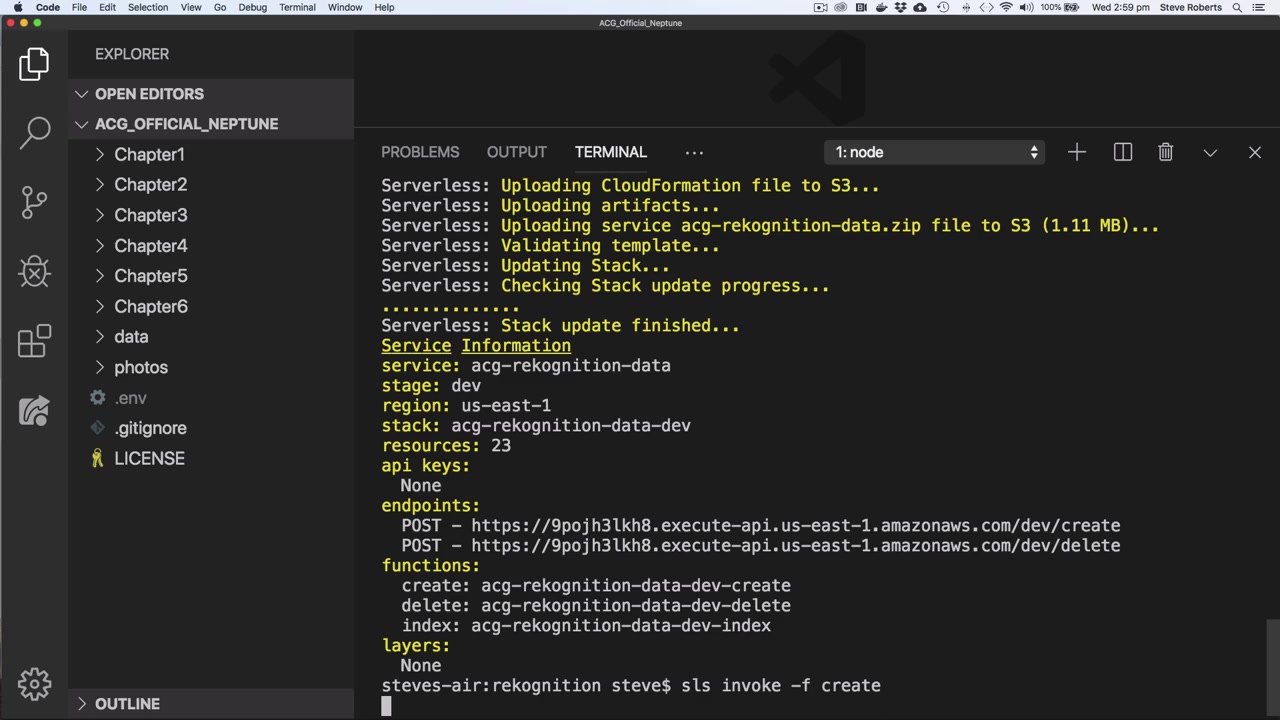The height and width of the screenshot is (720, 1280).
Task: Click the Manage gear icon
Action: pos(34,684)
